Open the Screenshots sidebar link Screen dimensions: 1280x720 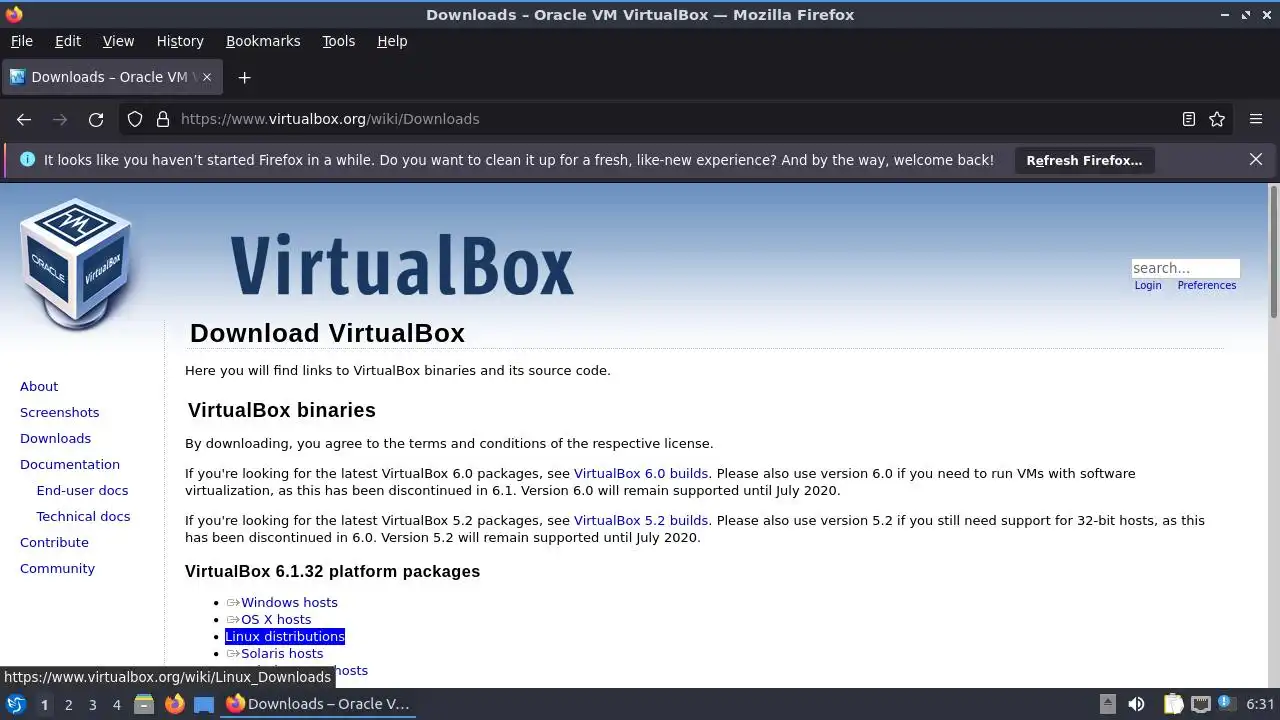(x=59, y=412)
